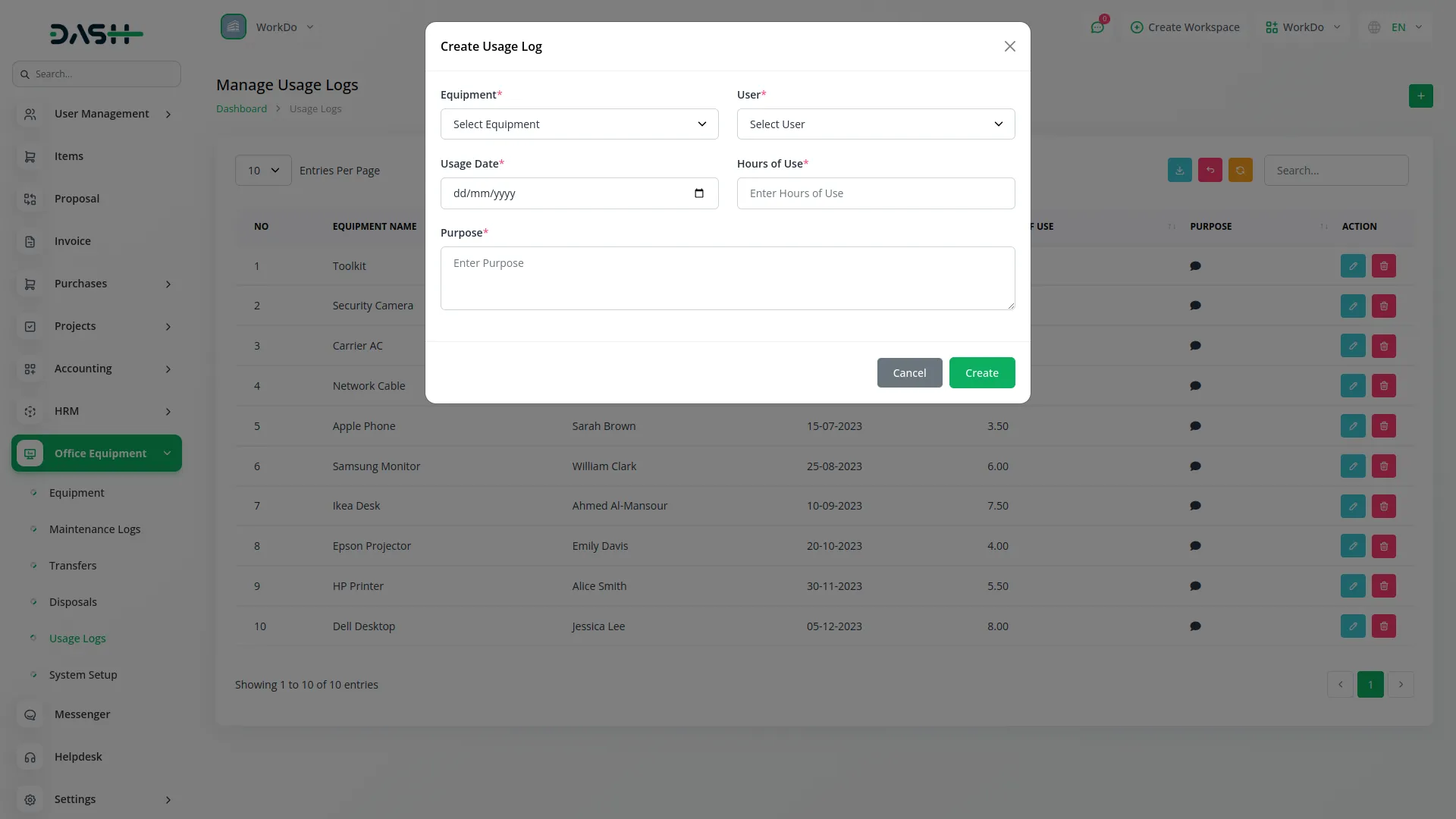Open the Select User dropdown

click(875, 124)
